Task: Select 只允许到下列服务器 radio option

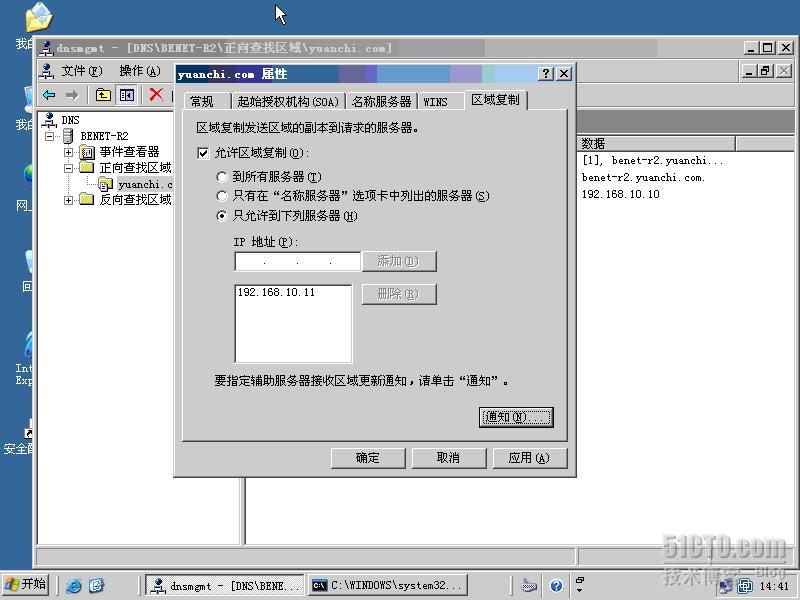Action: point(221,216)
